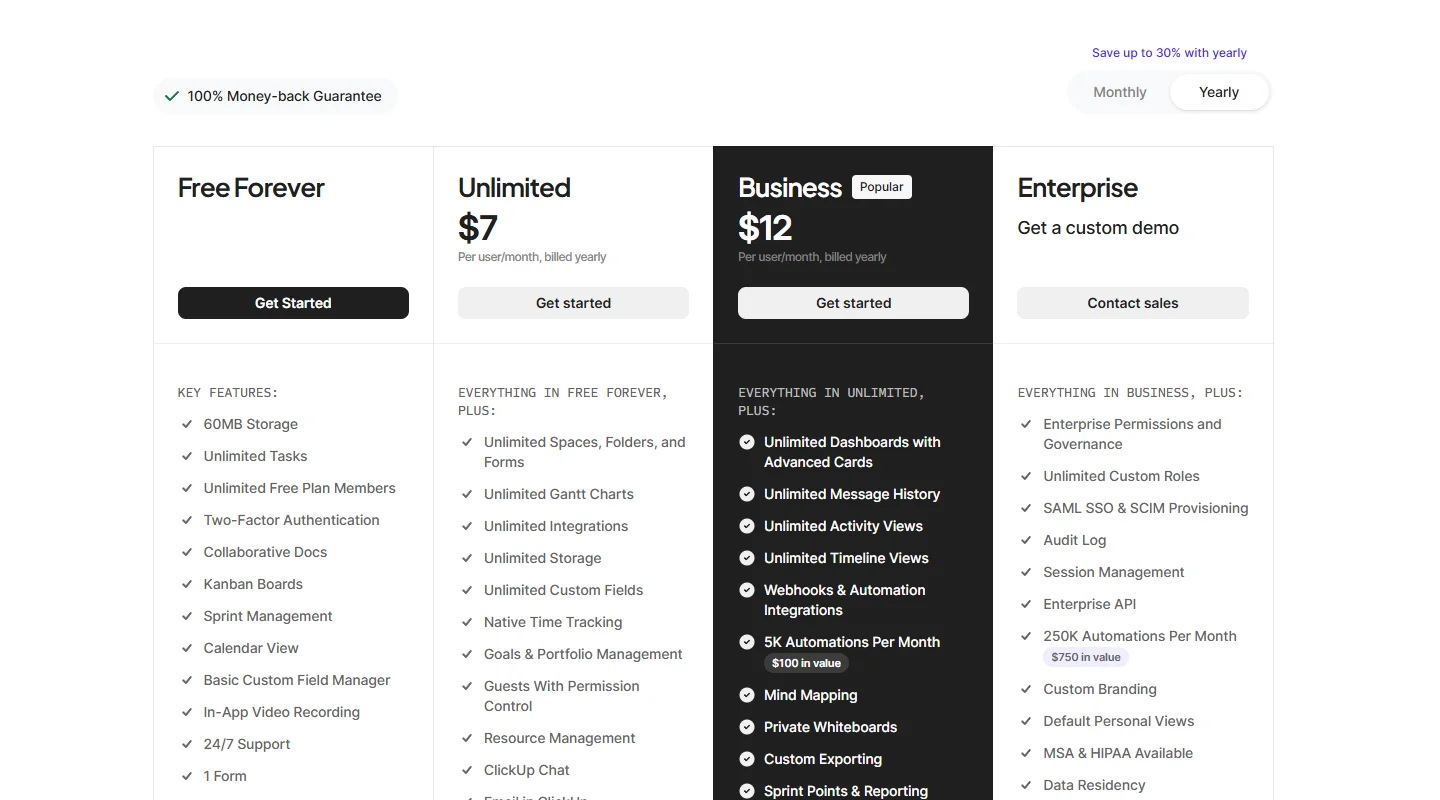Click the $12 price text
The width and height of the screenshot is (1440, 800).
pyautogui.click(x=765, y=228)
